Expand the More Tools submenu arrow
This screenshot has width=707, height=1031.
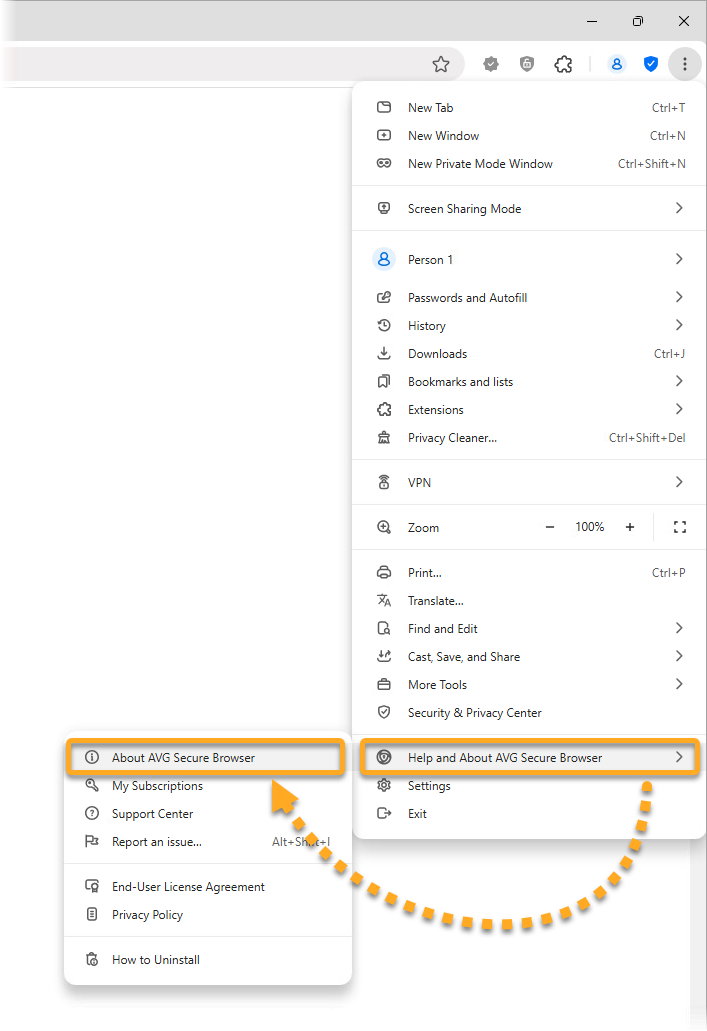click(679, 685)
